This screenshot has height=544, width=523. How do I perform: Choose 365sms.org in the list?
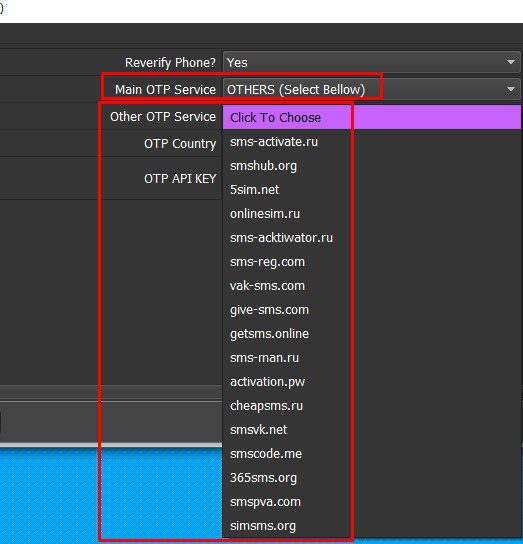tap(372, 477)
